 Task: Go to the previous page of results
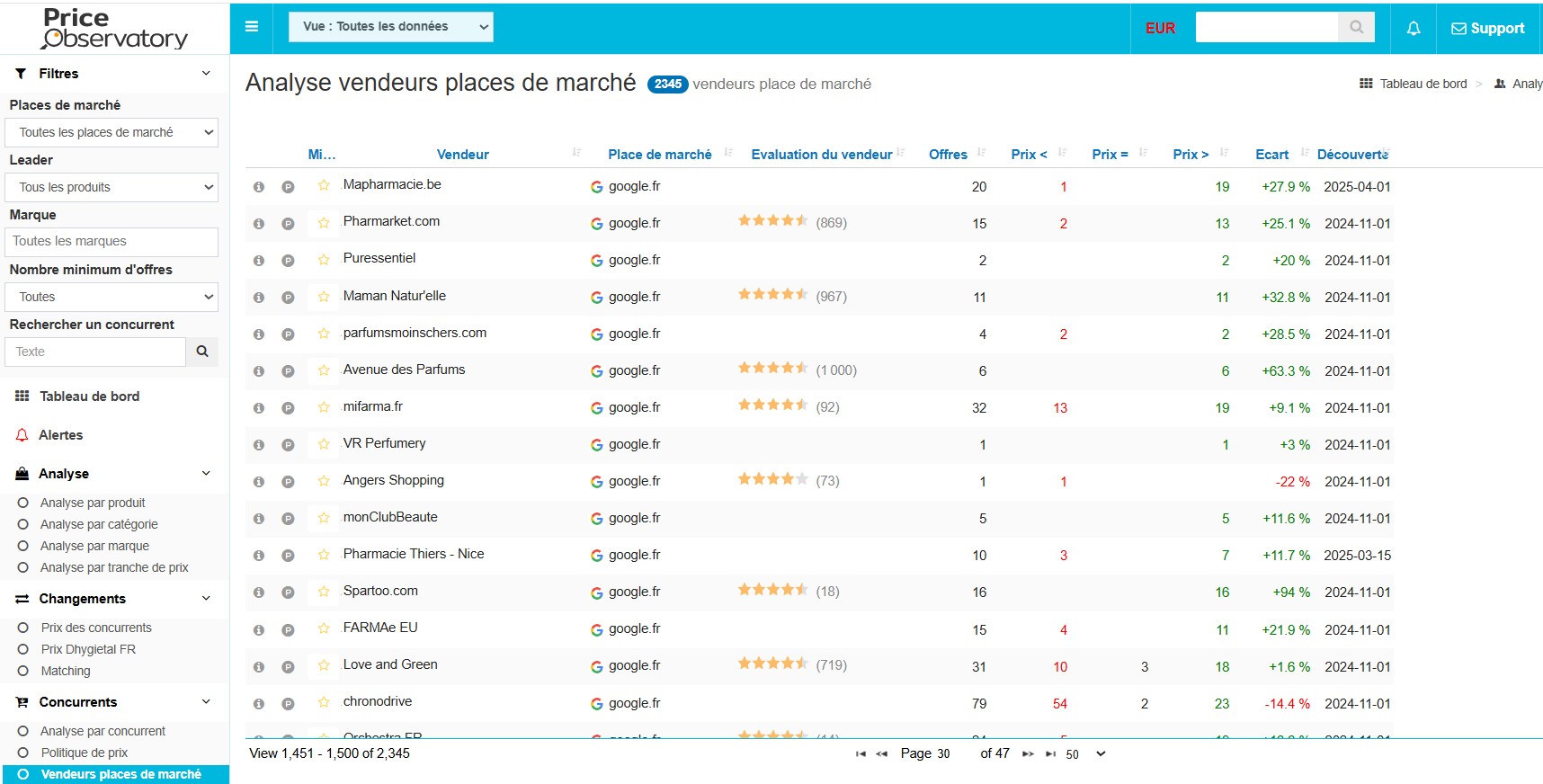(882, 754)
